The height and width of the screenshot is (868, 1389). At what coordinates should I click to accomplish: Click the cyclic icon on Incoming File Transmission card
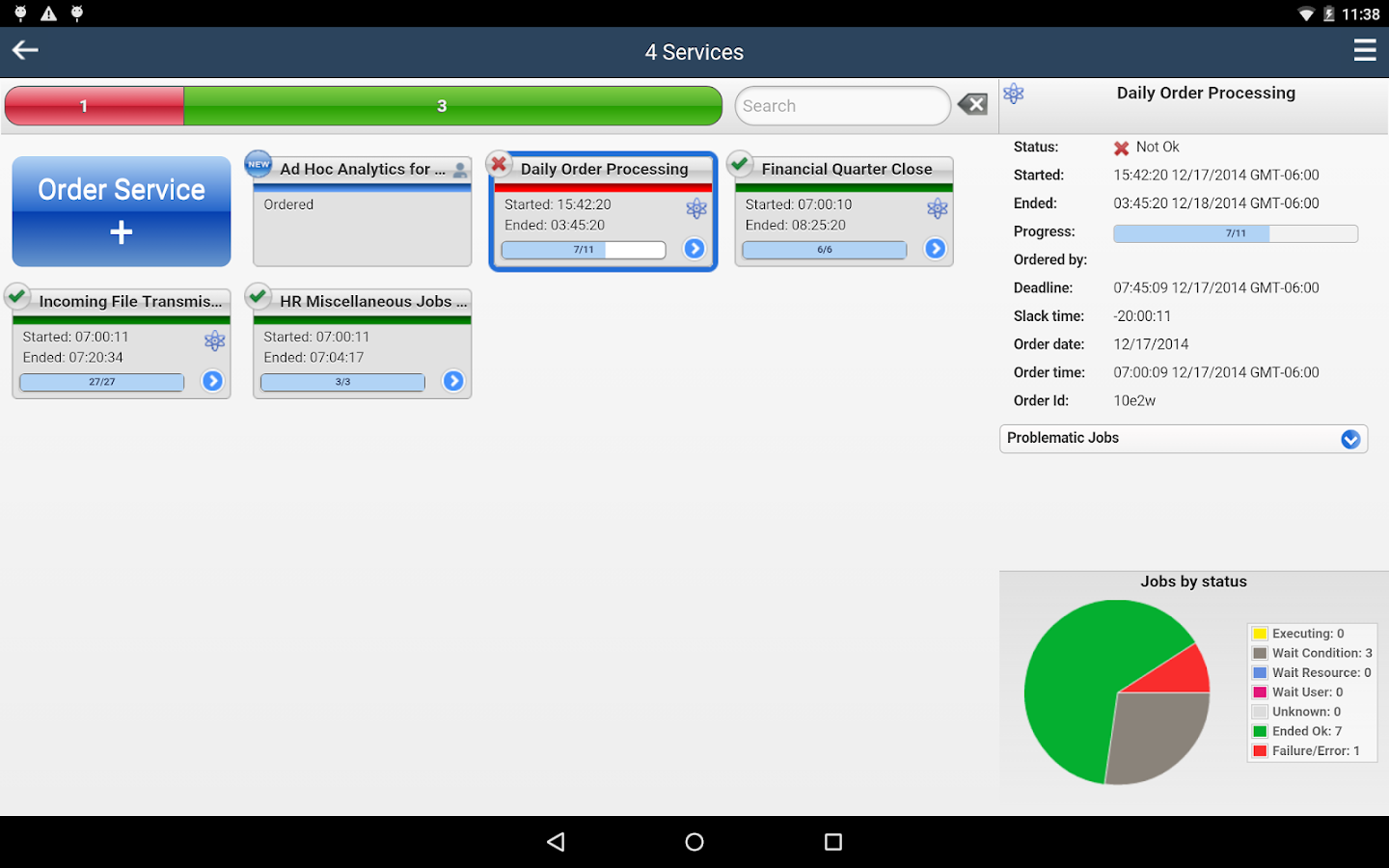214,341
